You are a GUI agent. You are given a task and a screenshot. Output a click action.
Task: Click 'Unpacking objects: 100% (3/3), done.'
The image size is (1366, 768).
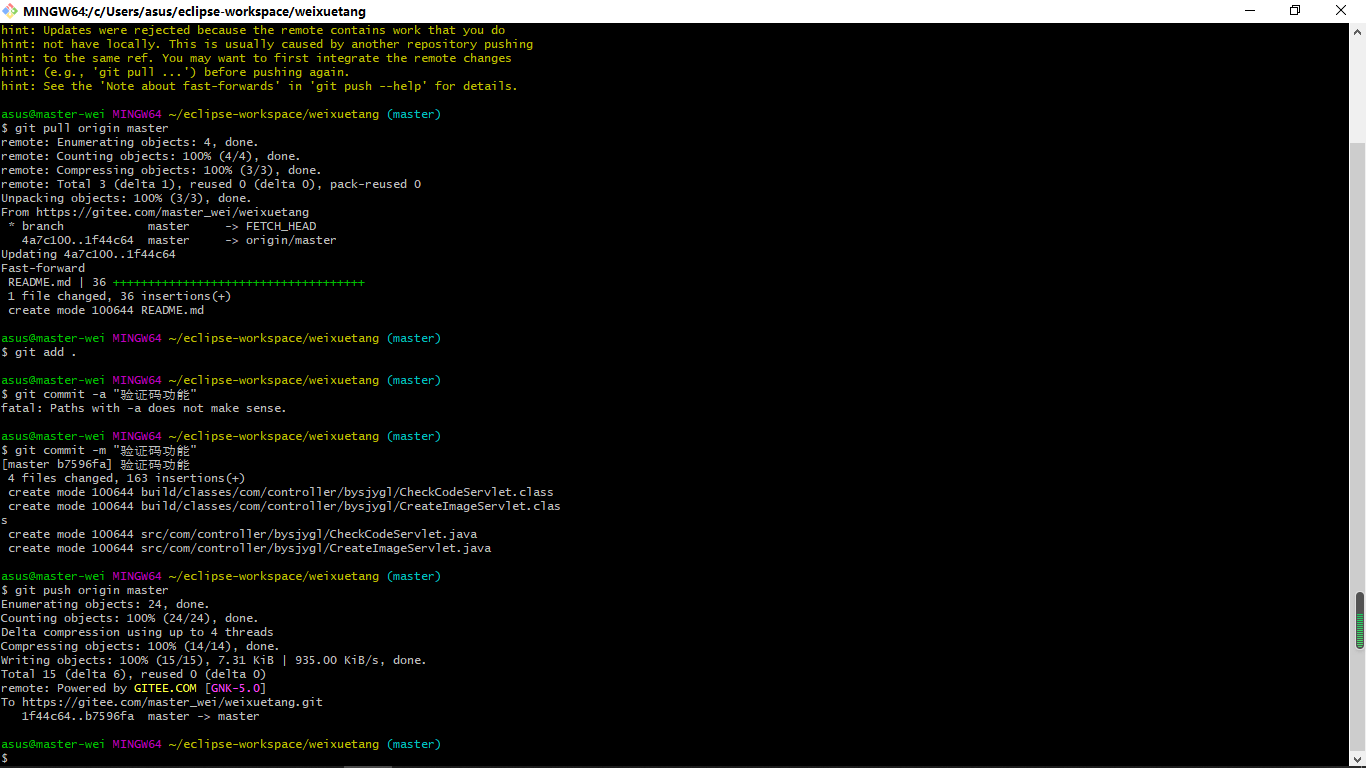point(126,198)
